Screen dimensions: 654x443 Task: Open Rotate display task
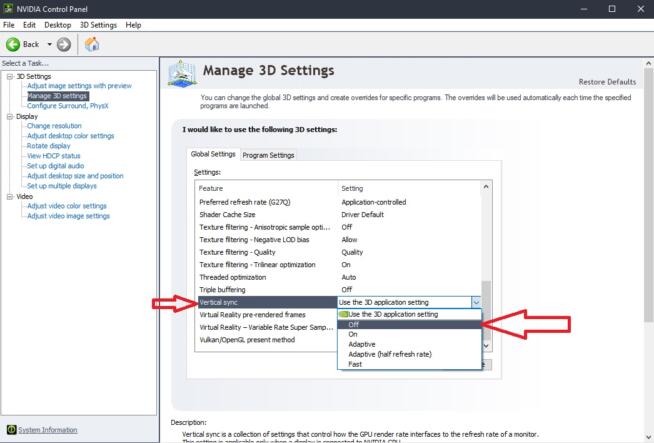tap(48, 146)
